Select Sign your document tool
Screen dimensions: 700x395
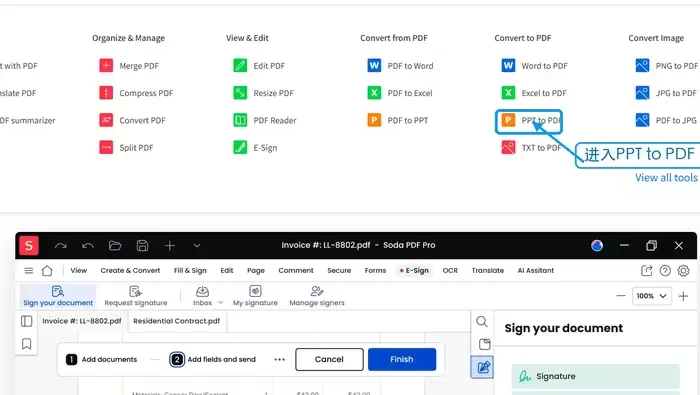point(58,296)
